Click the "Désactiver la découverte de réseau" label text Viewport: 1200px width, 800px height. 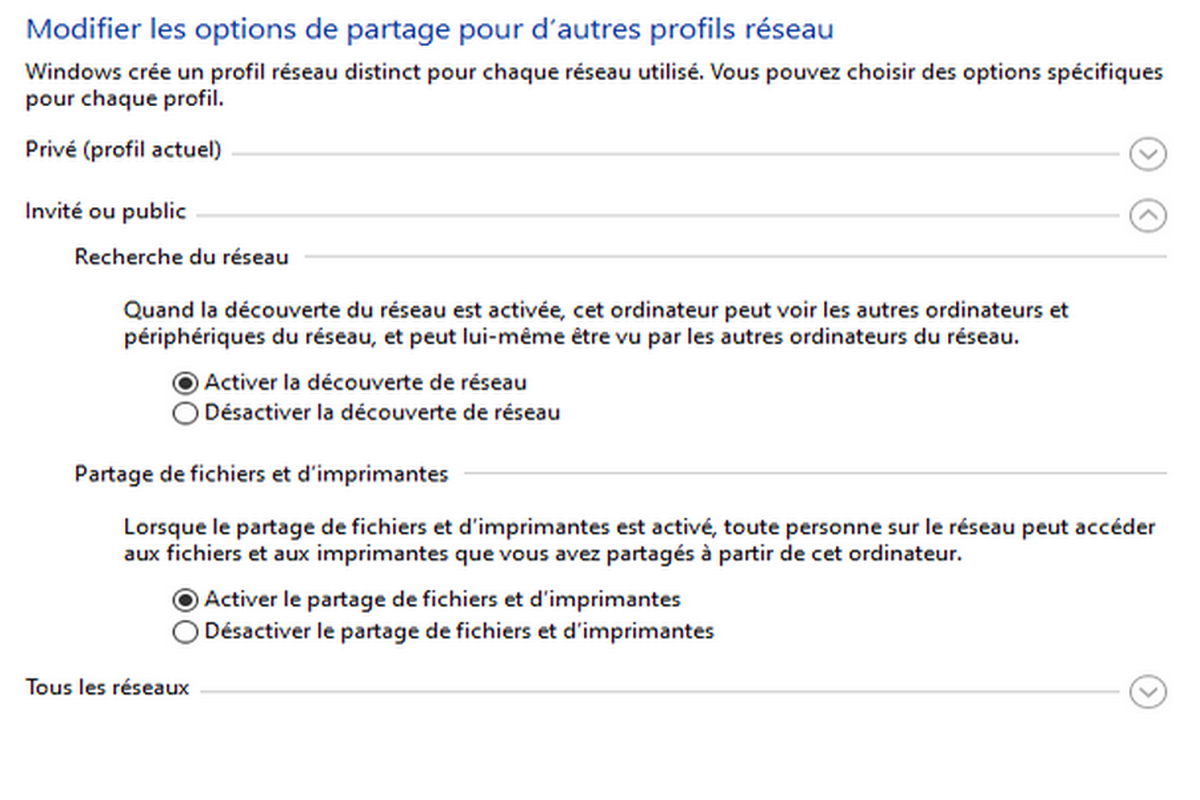coord(382,412)
